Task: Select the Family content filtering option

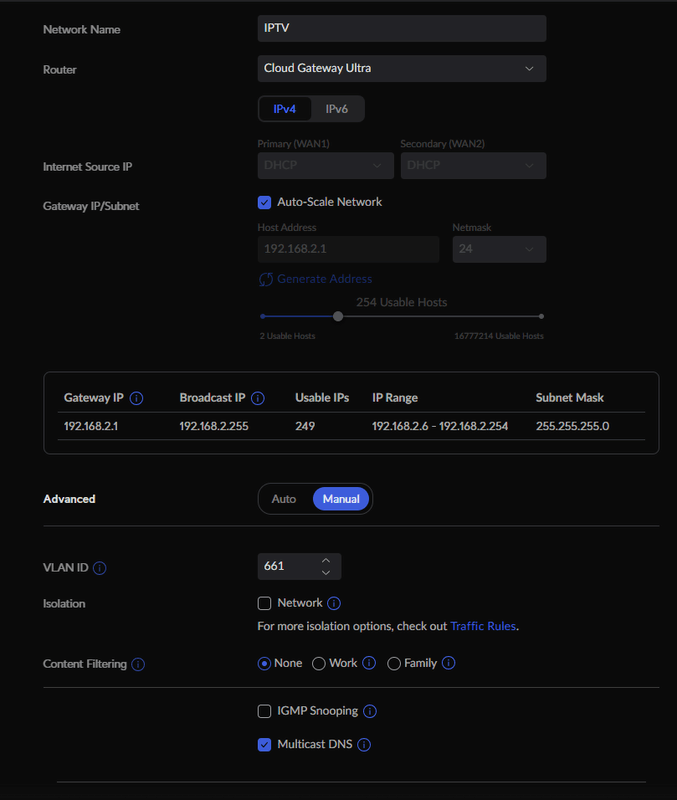Action: pos(394,663)
